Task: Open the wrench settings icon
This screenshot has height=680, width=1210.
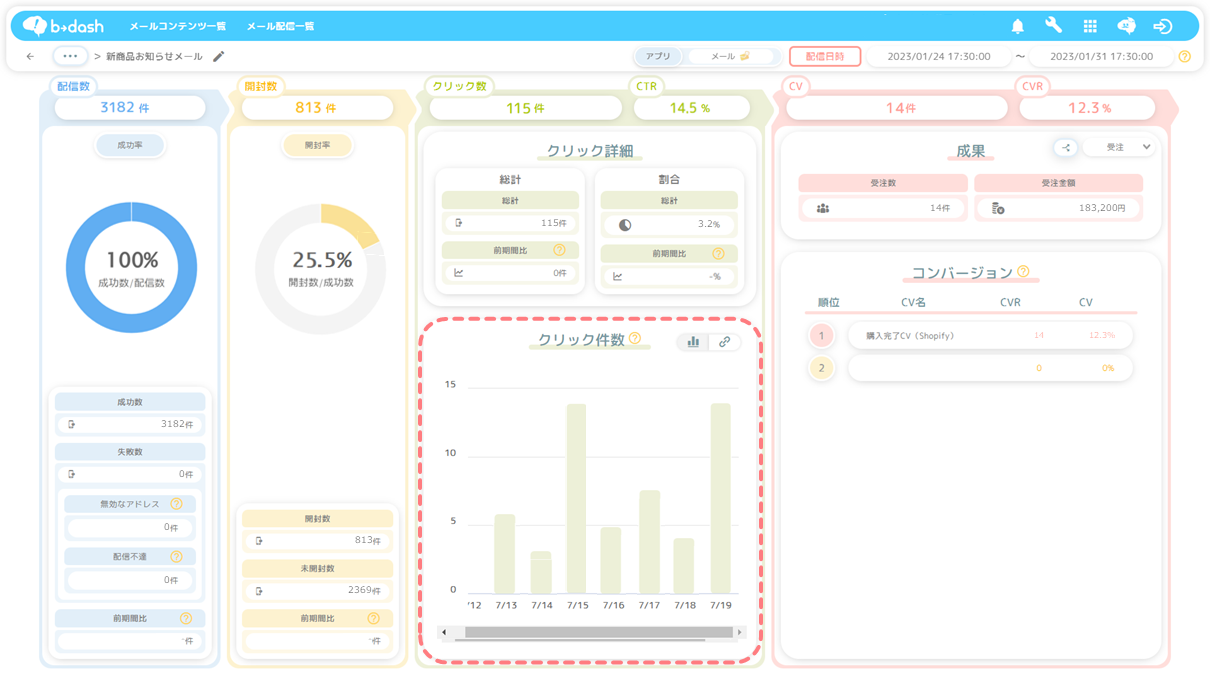Action: coord(1053,26)
